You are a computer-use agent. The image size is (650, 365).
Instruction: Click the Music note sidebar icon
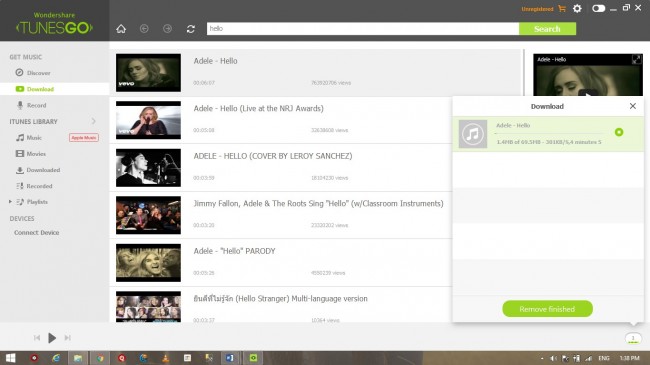(20, 137)
